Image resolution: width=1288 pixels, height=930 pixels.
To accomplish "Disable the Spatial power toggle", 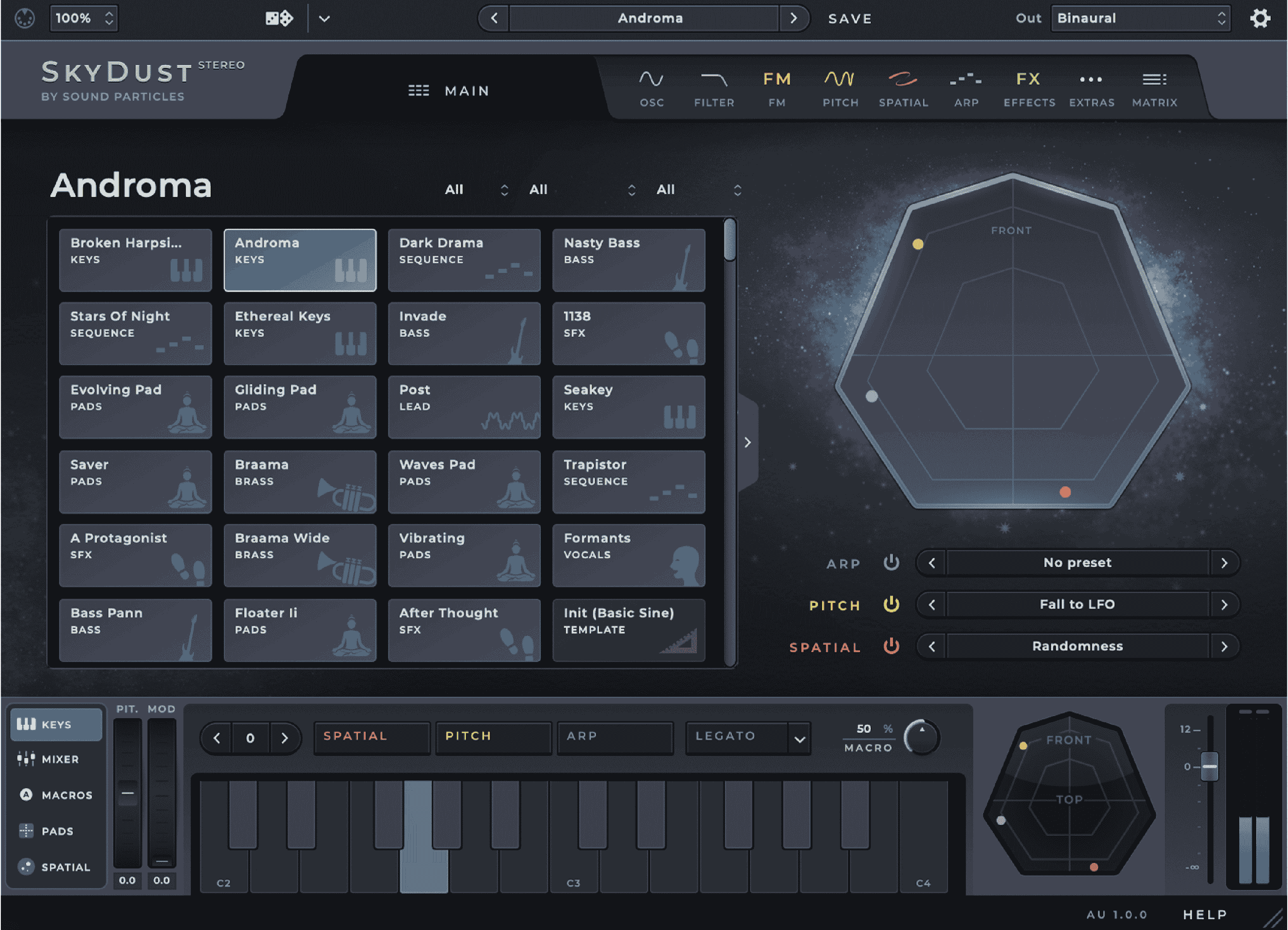I will click(891, 646).
